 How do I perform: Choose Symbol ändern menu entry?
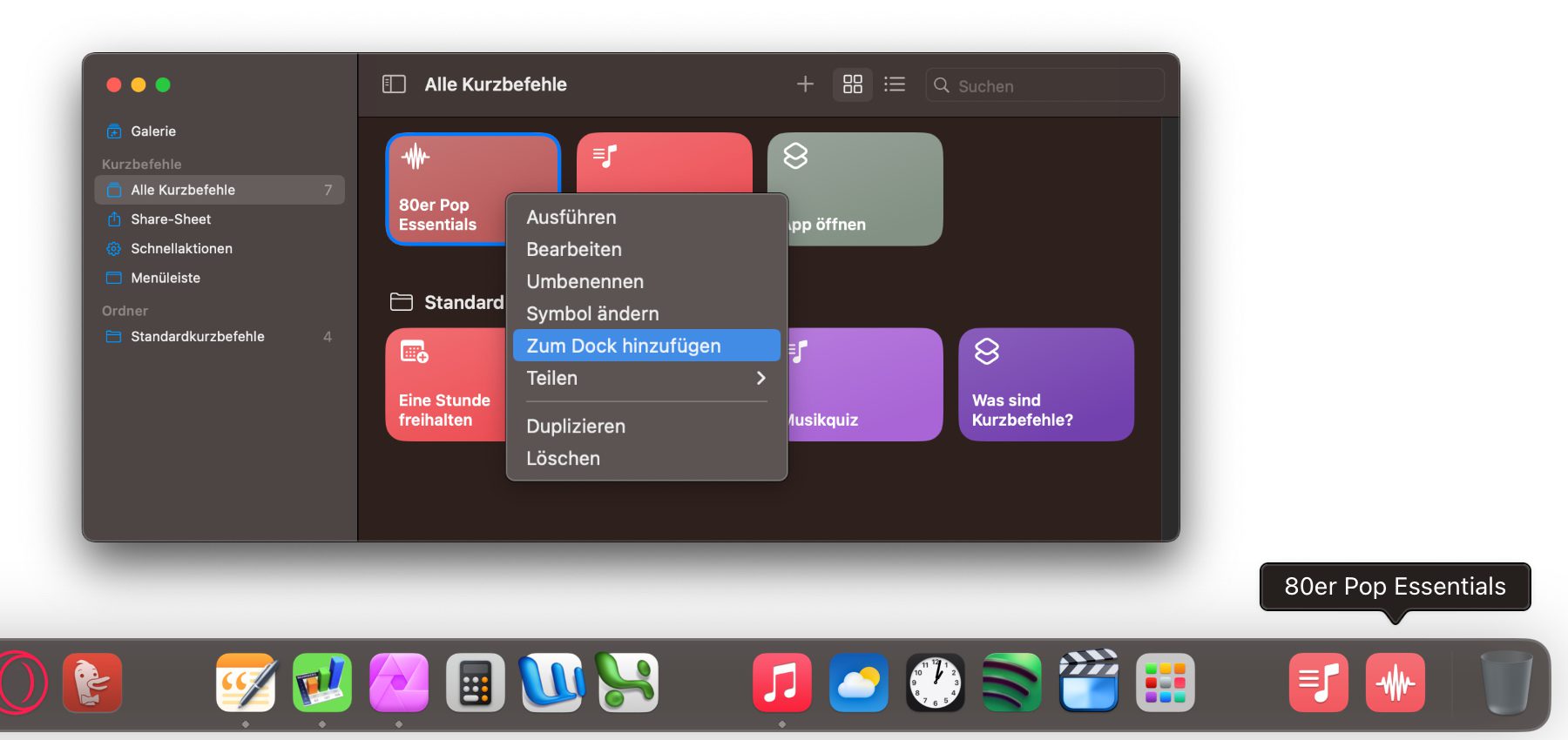pos(592,313)
